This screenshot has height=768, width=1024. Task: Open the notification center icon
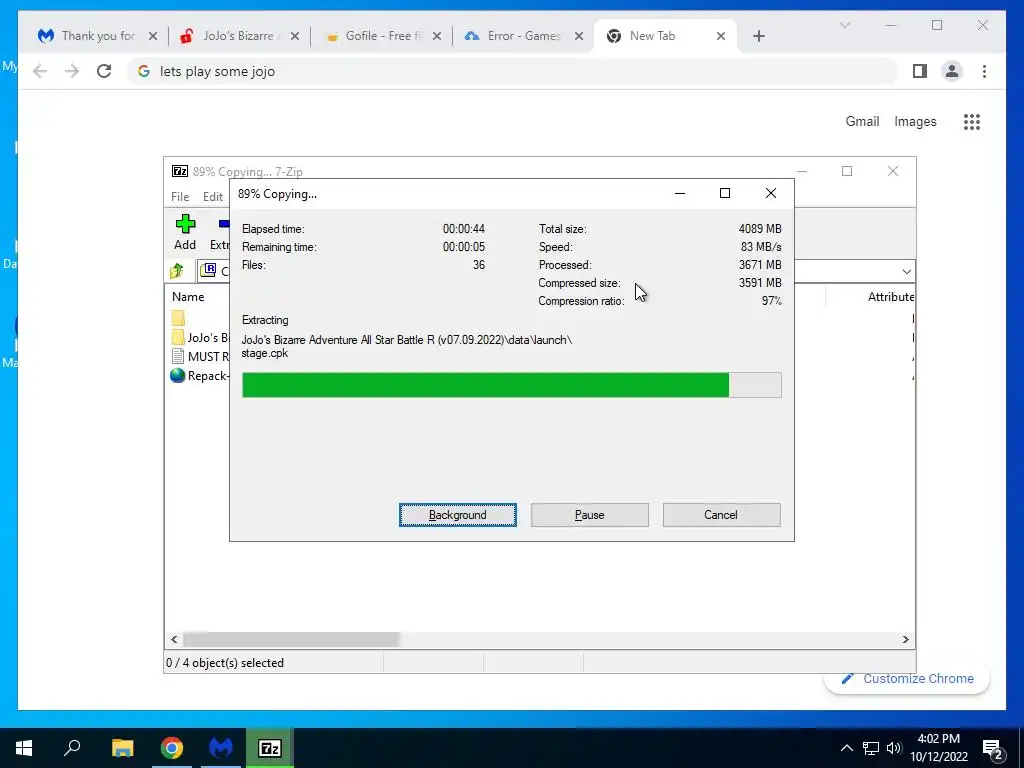coord(993,749)
